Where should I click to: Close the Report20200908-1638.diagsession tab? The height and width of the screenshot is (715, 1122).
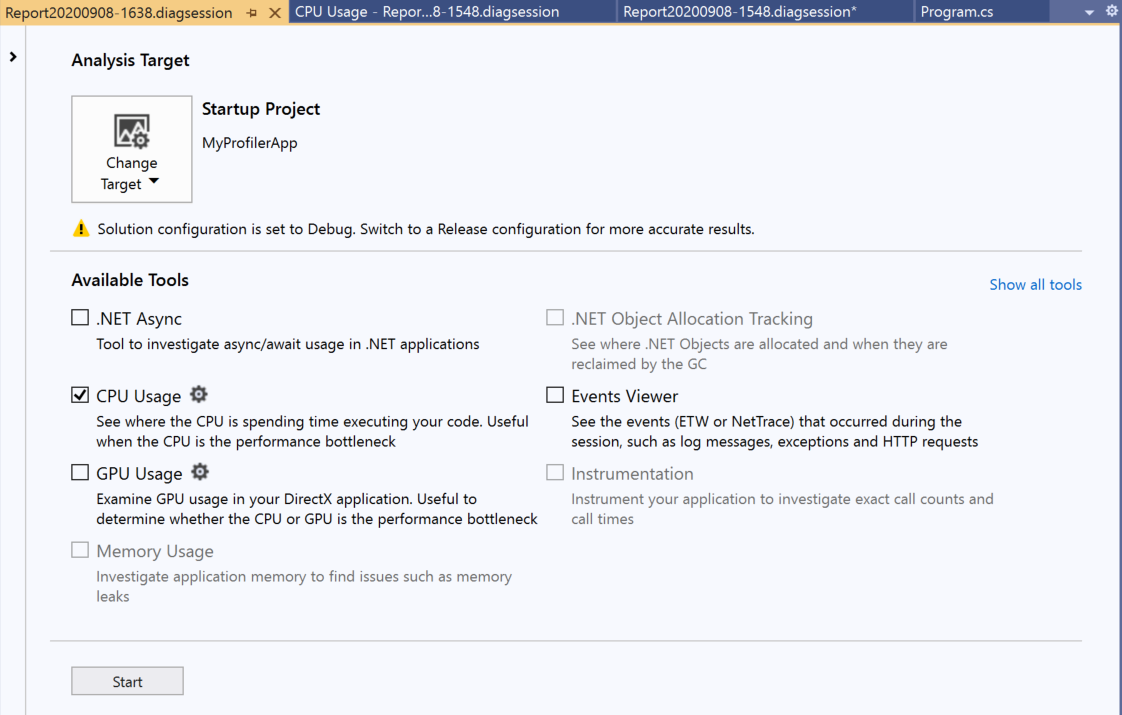pos(275,13)
